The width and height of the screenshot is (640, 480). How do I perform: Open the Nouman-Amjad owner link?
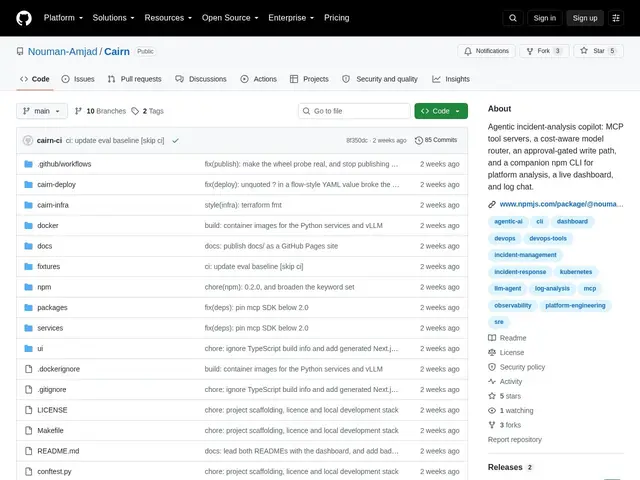62,51
